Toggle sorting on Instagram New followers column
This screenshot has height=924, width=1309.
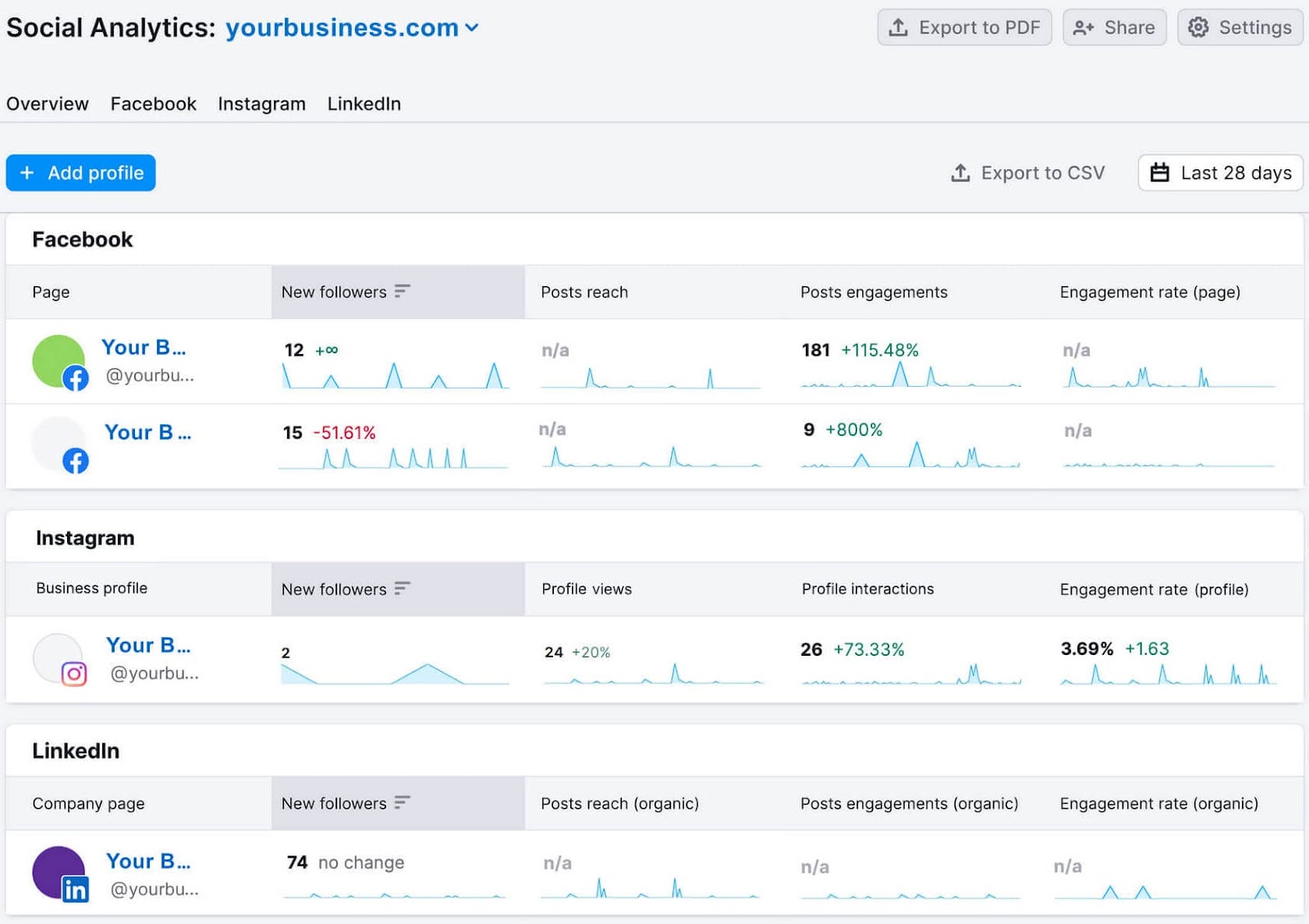[402, 587]
